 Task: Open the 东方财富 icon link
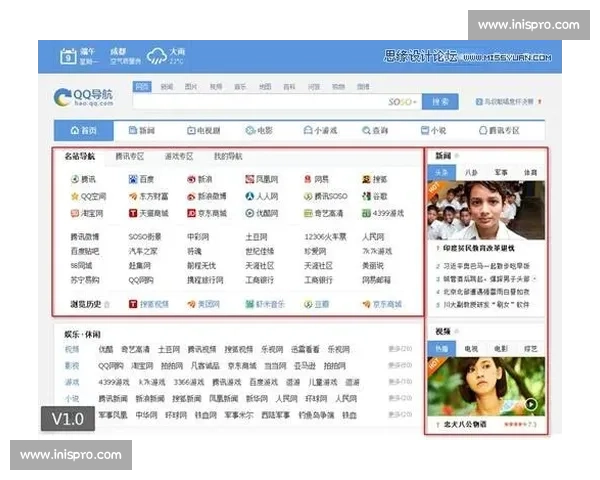[x=133, y=196]
